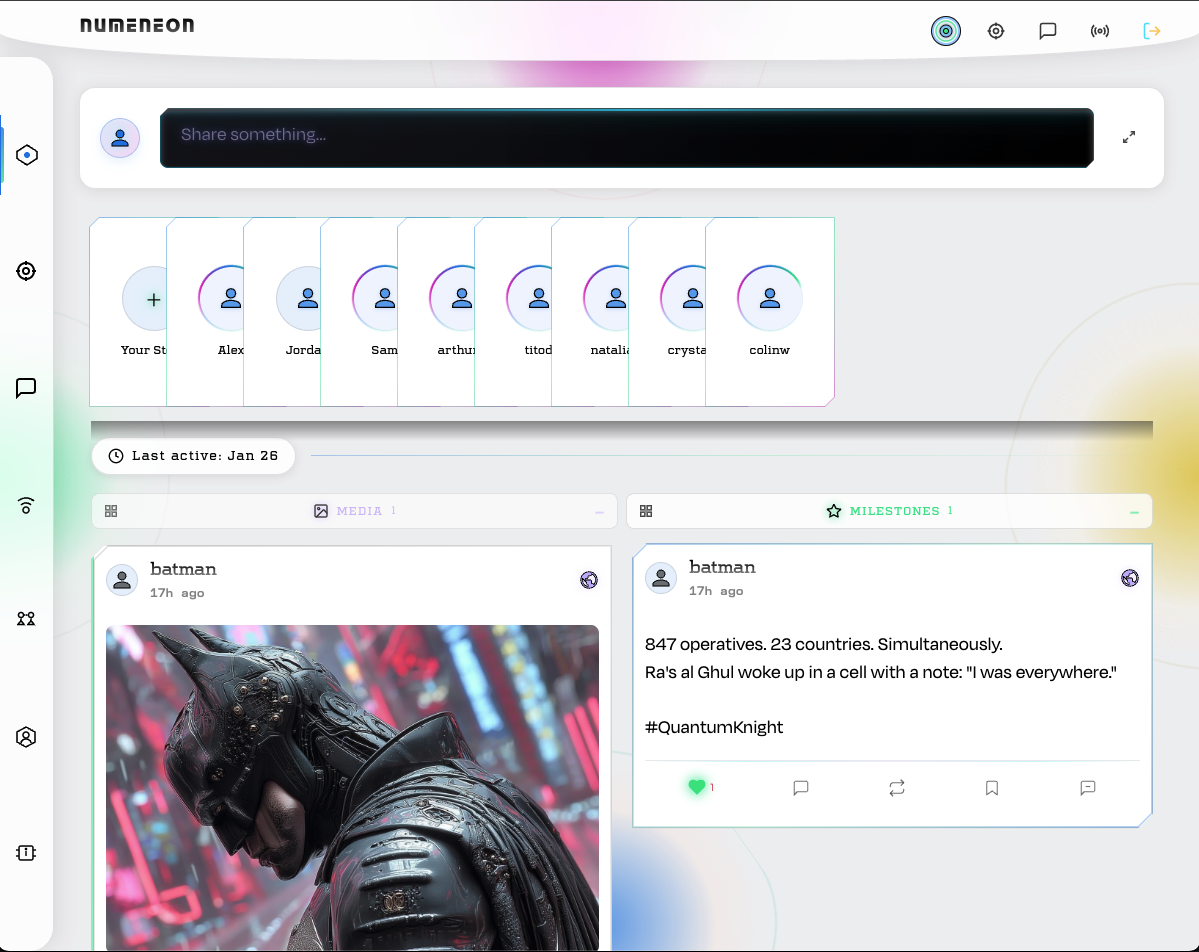Viewport: 1199px width, 952px height.
Task: Open the Batman image in media post
Action: 353,788
